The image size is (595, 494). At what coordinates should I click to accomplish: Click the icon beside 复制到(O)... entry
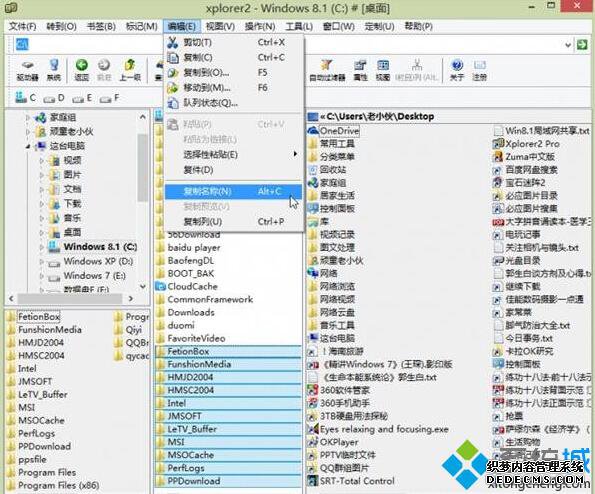point(173,72)
